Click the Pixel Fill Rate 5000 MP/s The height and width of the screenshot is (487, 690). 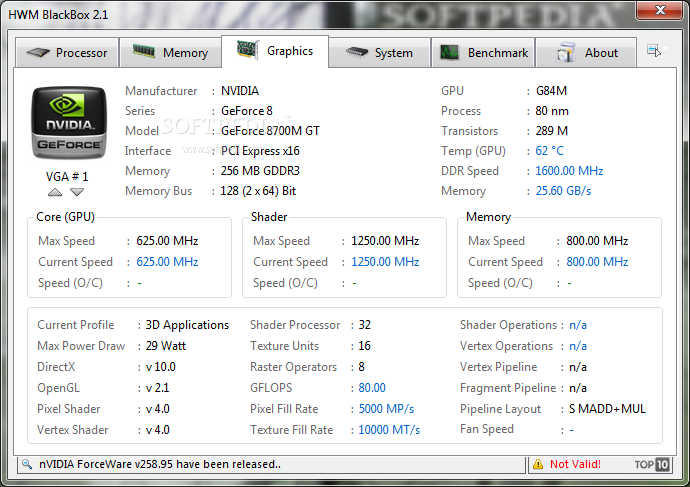(386, 409)
